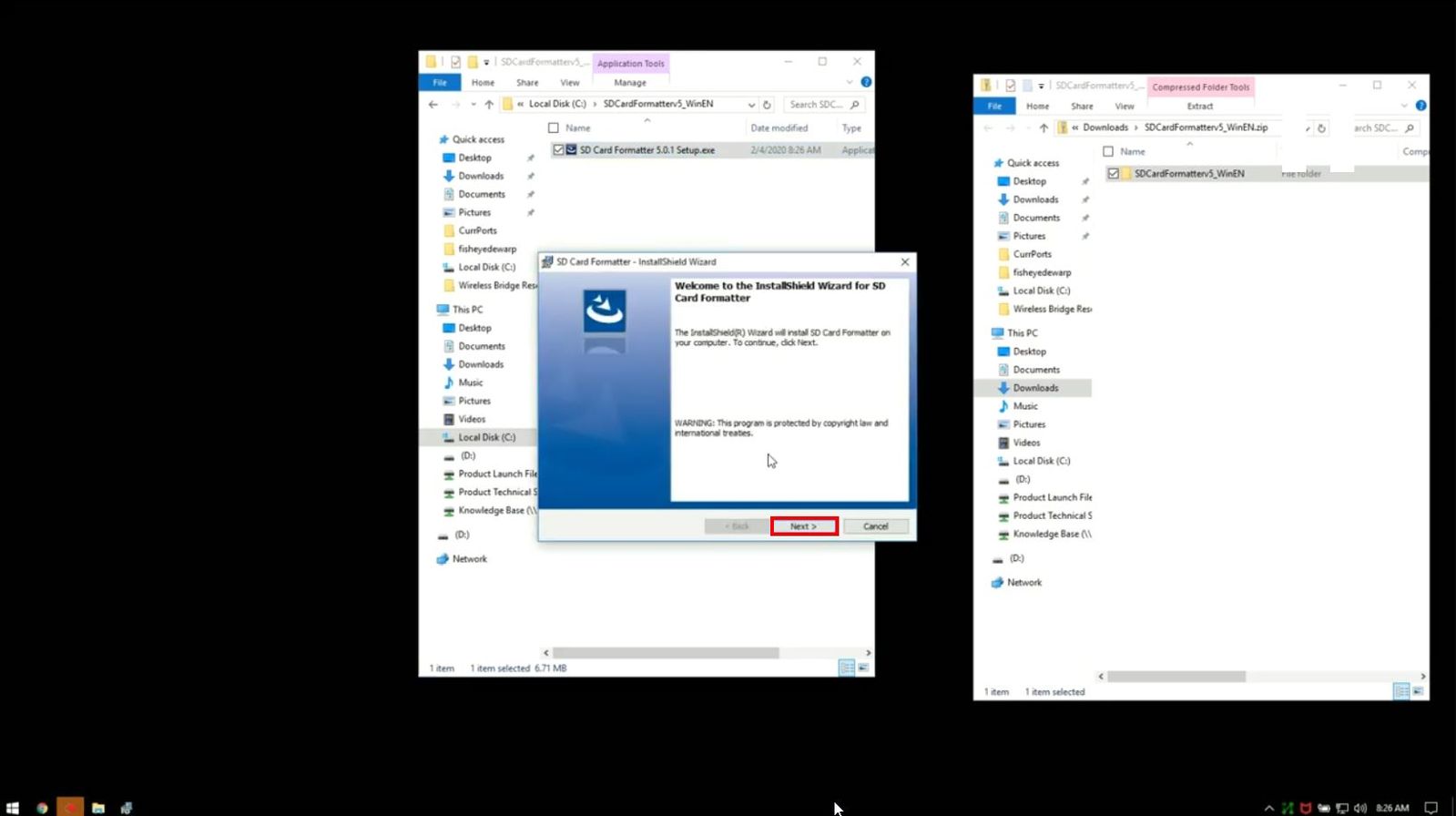Click Next in the InstallShield Wizard
The image size is (1456, 816).
tap(803, 526)
